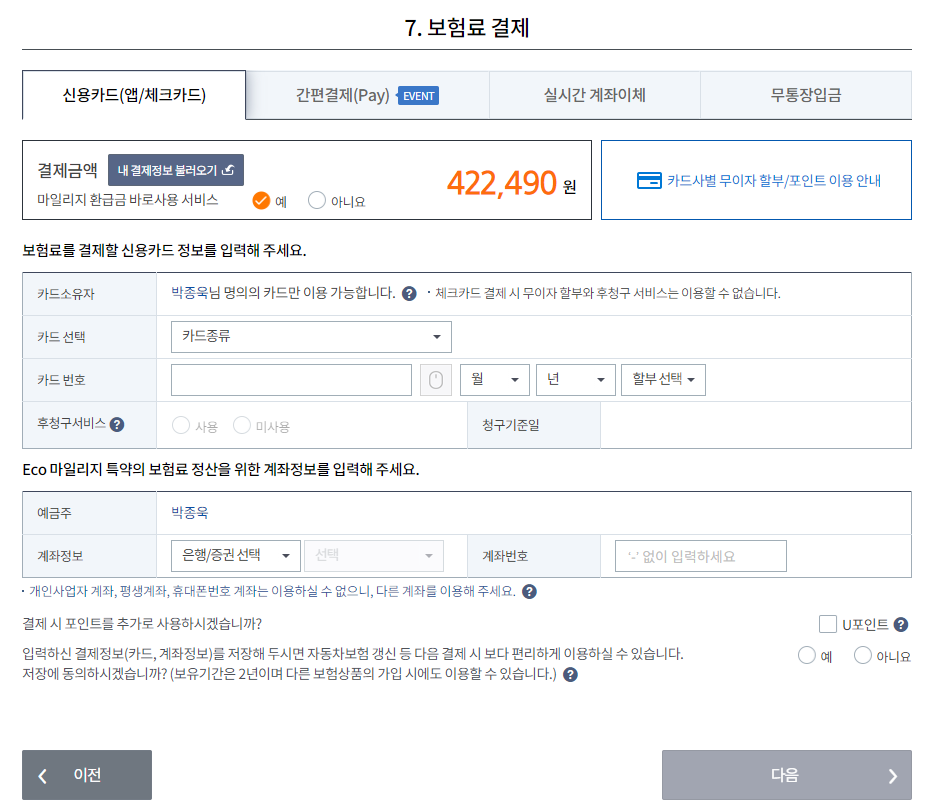Open the 할부 선택 dropdown
933x811 pixels.
(663, 380)
